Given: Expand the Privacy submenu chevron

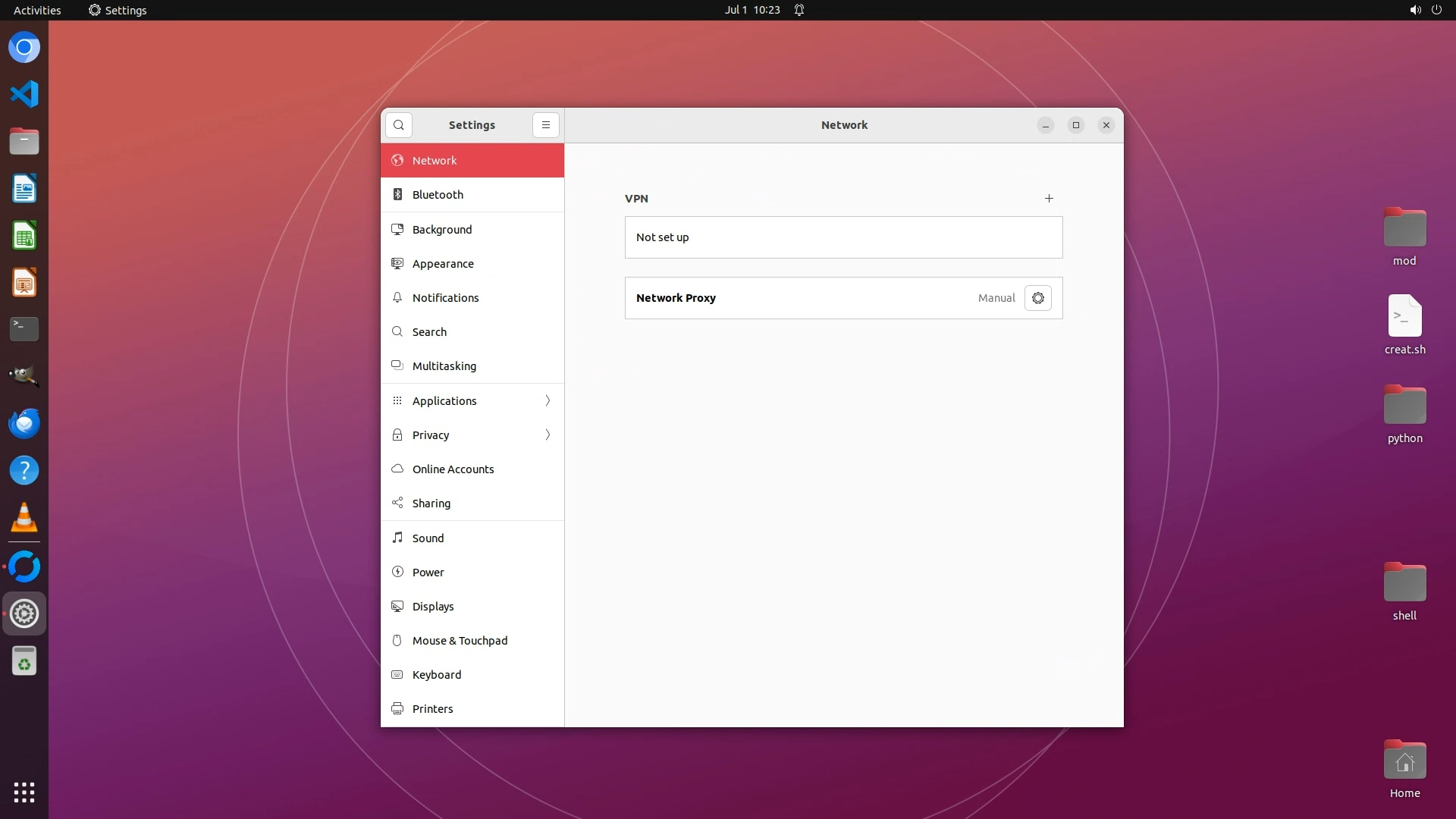Looking at the screenshot, I should (548, 435).
